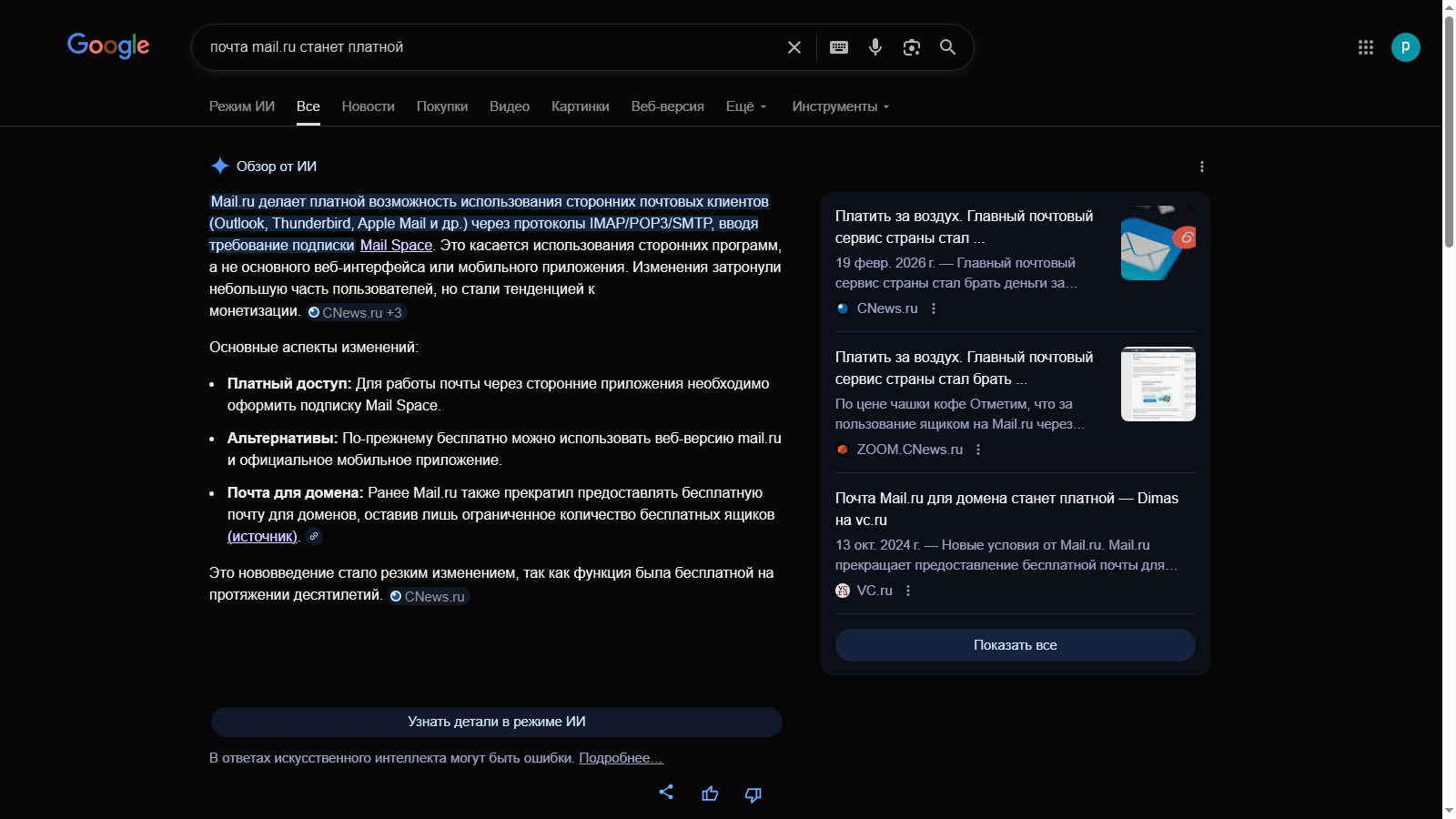Click the page thumbnail of ZOOM.CNews.ru result

1158,384
